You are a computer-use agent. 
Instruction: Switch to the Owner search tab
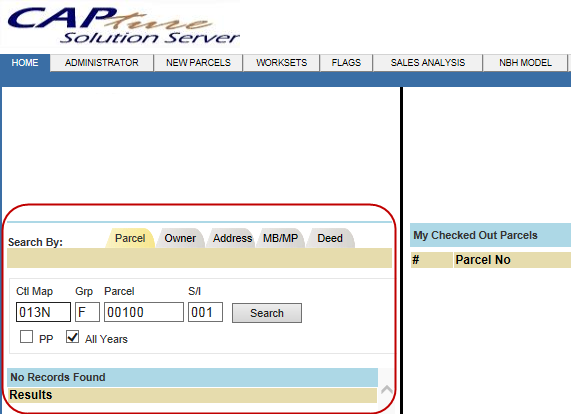click(180, 238)
